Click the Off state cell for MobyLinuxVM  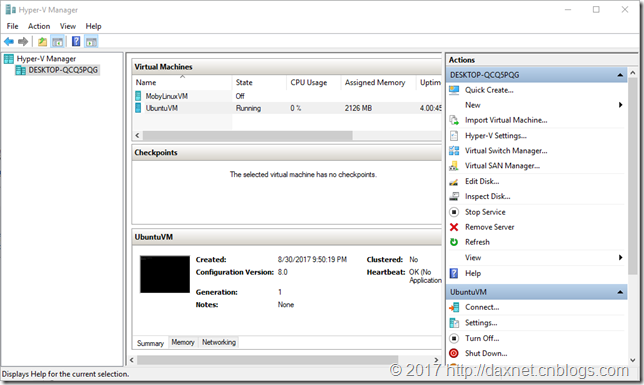[240, 96]
